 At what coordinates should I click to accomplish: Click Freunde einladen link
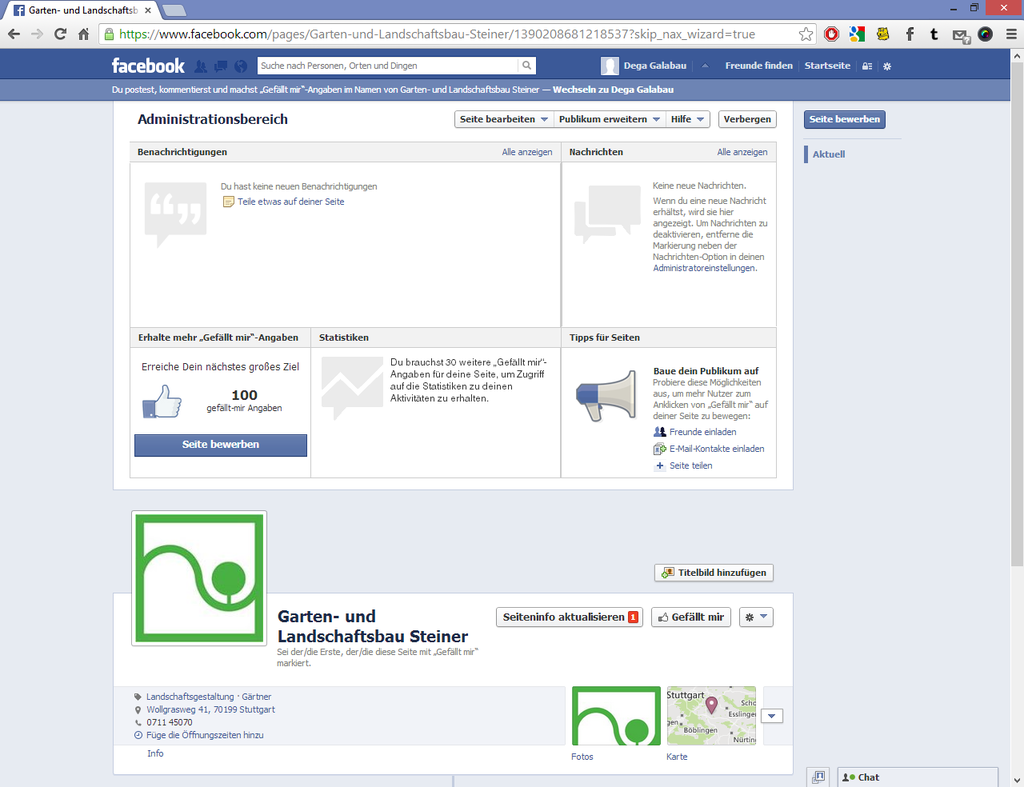(703, 432)
